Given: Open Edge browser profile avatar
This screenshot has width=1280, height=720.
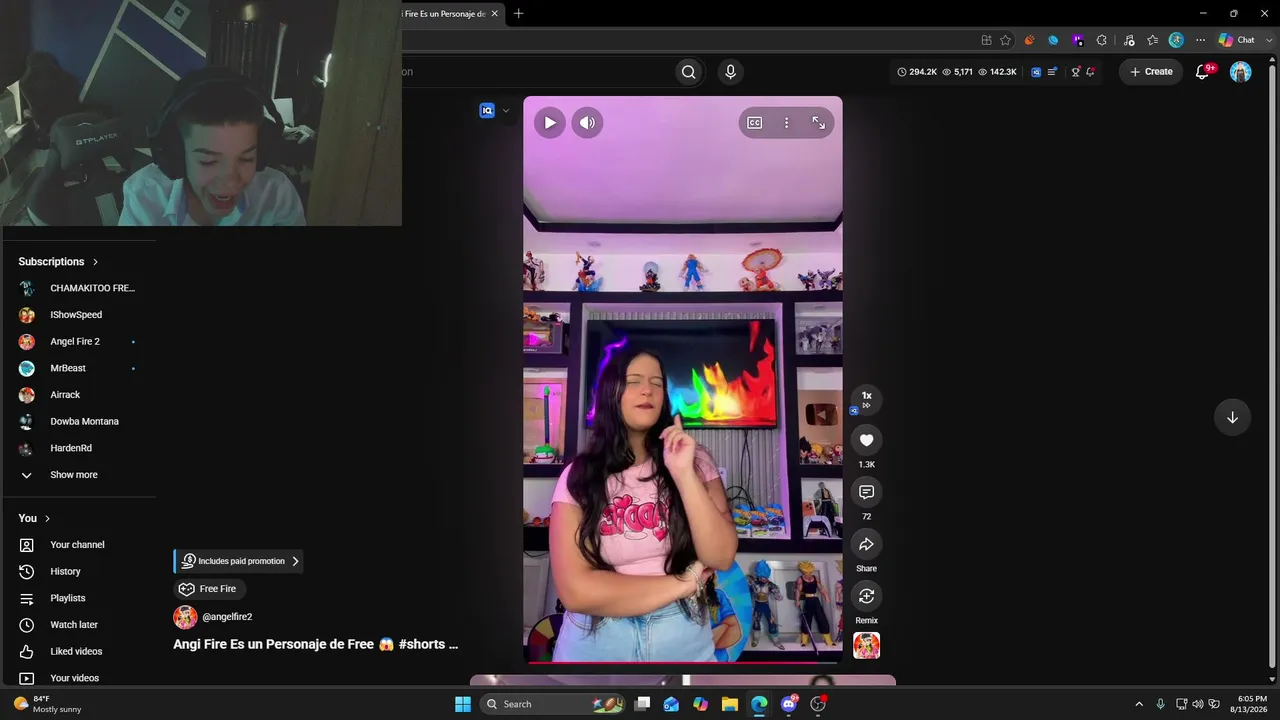Looking at the screenshot, I should (1176, 40).
